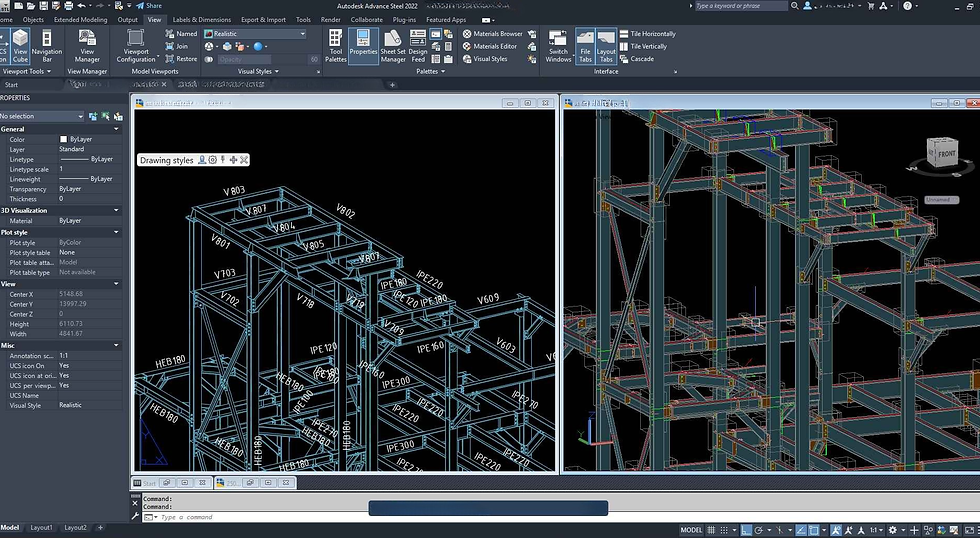
Task: Expand the Viewport Tools panel
Action: pyautogui.click(x=26, y=71)
